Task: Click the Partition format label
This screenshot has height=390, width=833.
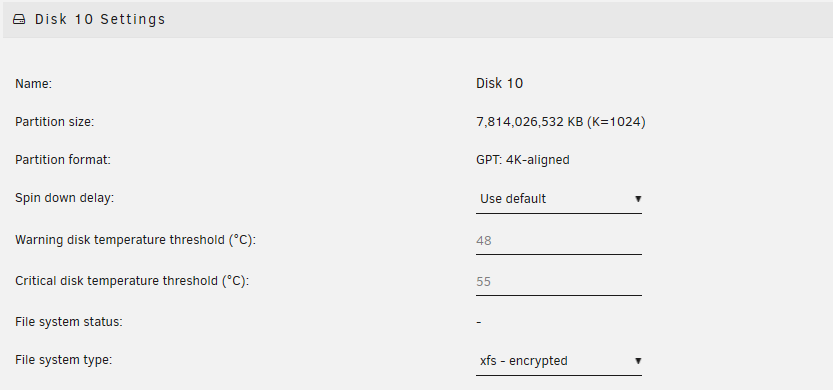Action: point(63,160)
